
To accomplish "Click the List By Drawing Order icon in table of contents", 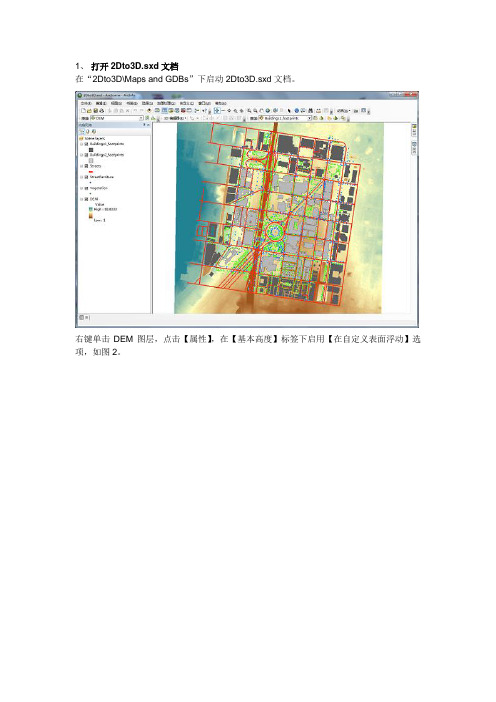I will pos(81,132).
